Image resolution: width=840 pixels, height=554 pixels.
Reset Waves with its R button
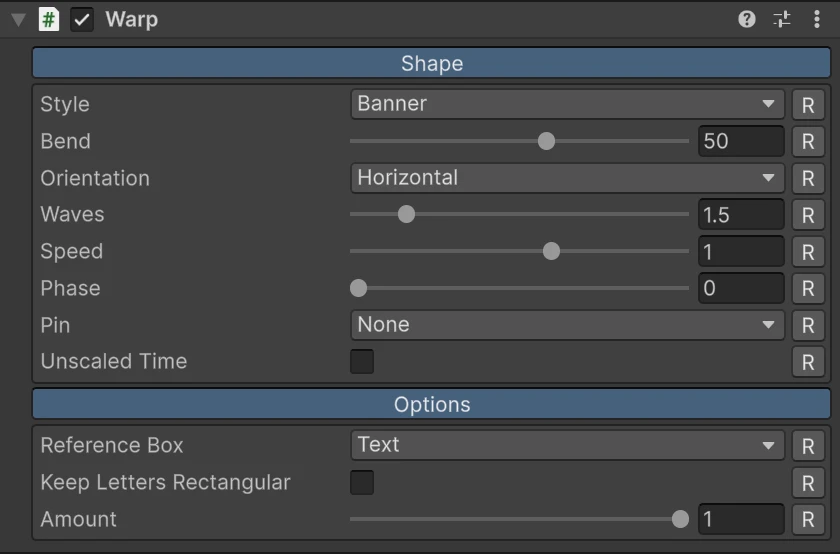click(808, 215)
